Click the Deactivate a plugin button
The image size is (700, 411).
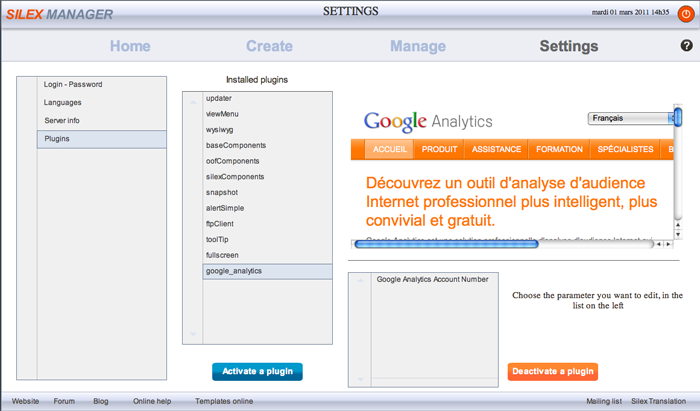point(553,372)
